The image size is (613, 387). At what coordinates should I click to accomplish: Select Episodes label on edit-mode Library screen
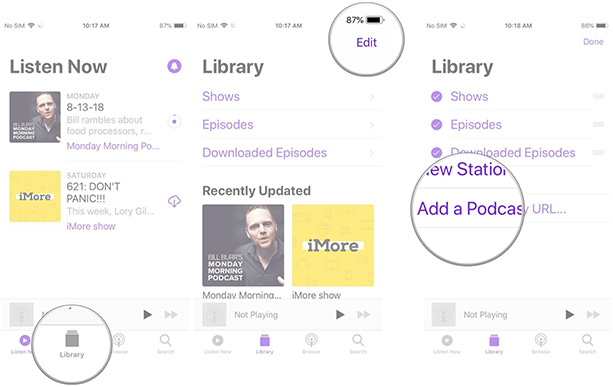click(476, 125)
